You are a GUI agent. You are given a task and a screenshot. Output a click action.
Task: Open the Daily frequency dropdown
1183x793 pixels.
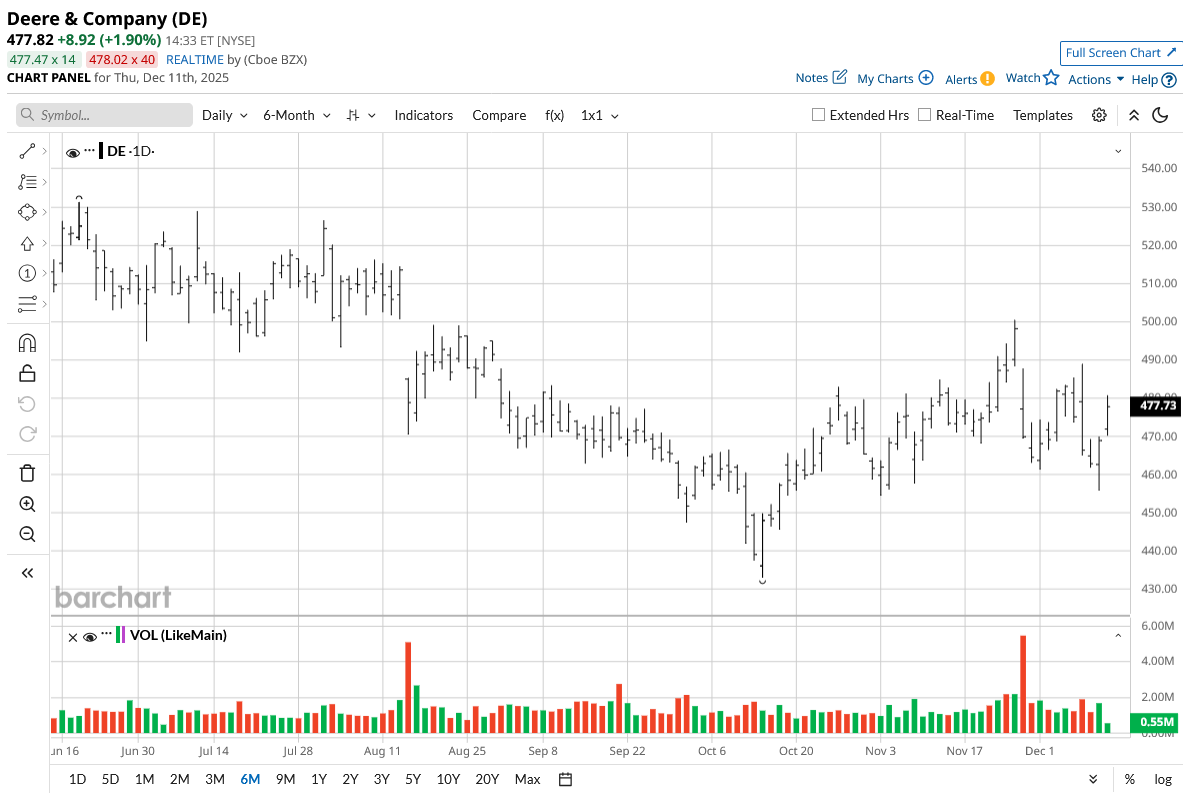[x=225, y=115]
